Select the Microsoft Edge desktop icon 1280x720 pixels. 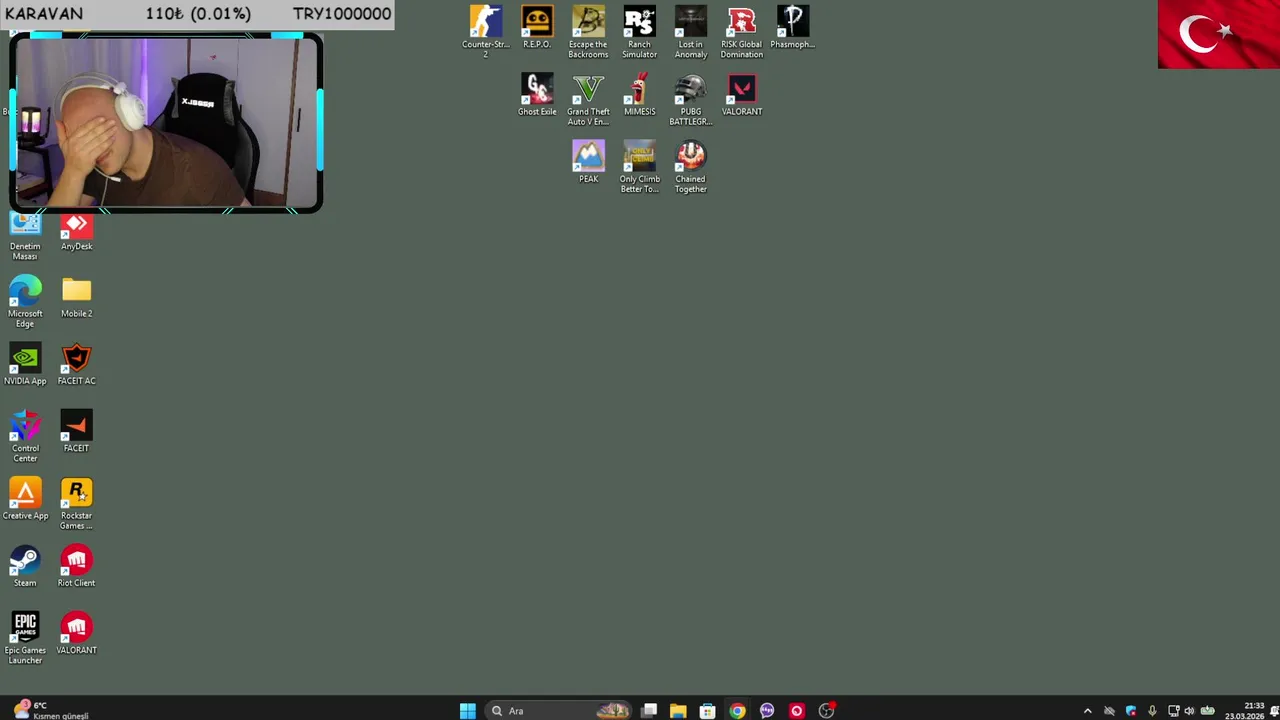[25, 301]
